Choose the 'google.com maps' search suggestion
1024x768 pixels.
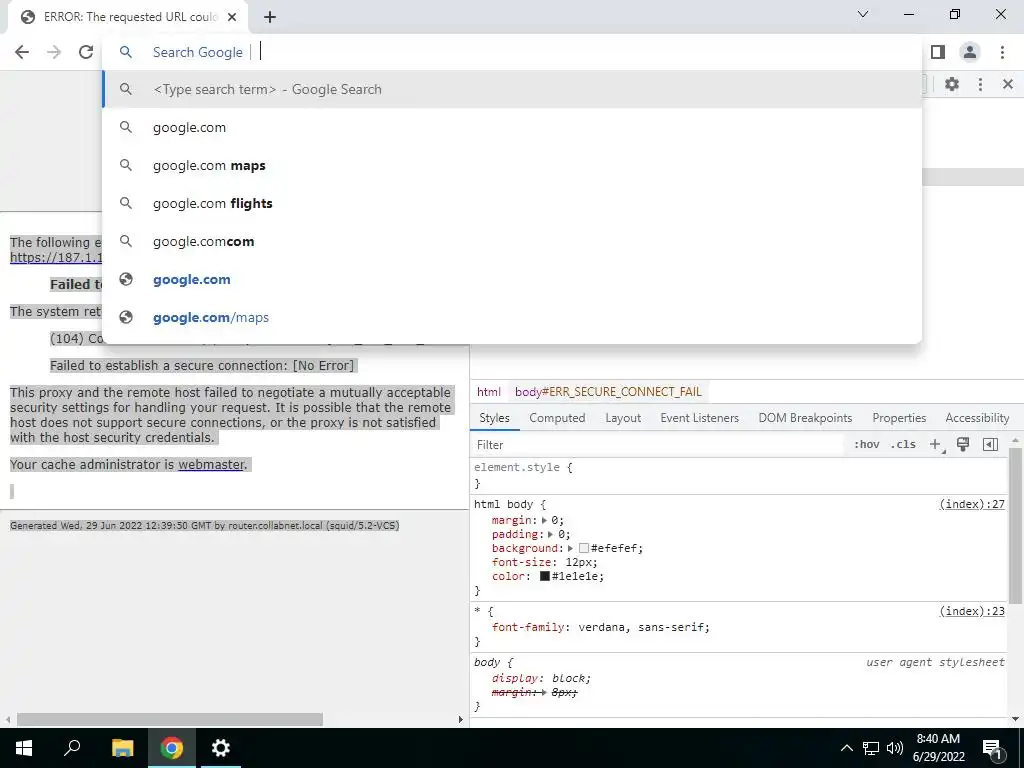pos(512,166)
